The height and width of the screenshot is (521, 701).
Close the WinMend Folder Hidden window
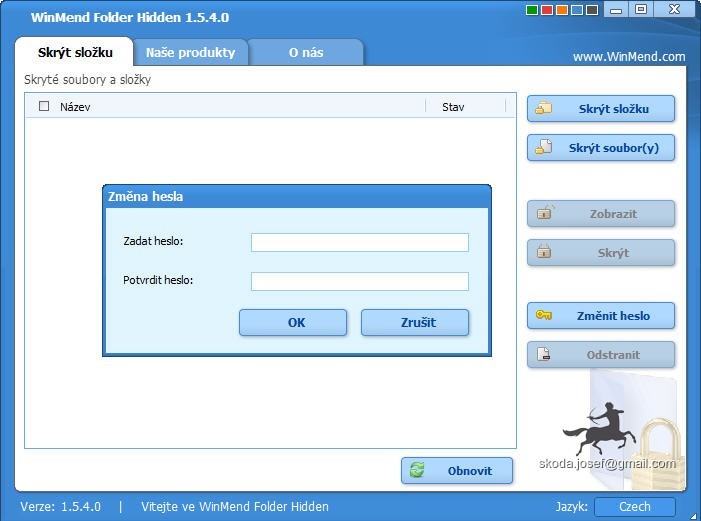pyautogui.click(x=674, y=9)
